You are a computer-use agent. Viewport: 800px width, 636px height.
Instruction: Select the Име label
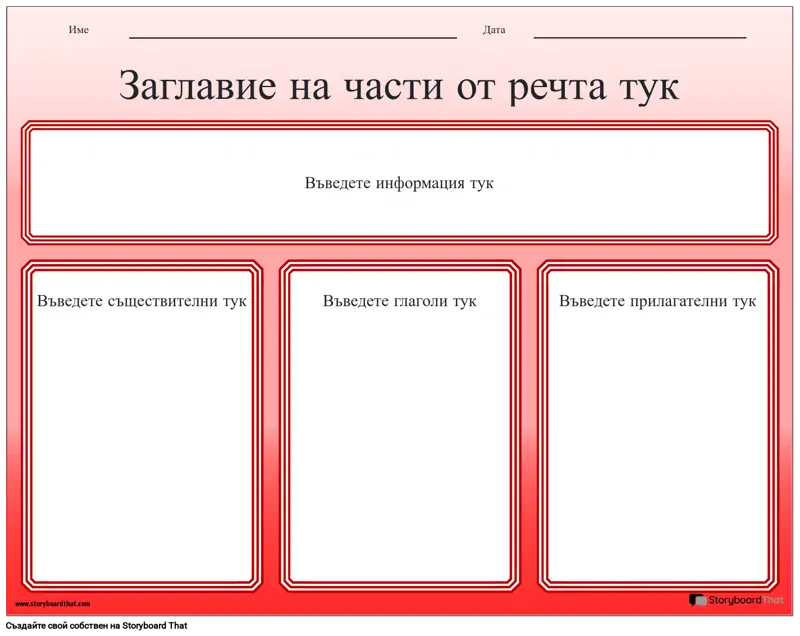tap(78, 30)
